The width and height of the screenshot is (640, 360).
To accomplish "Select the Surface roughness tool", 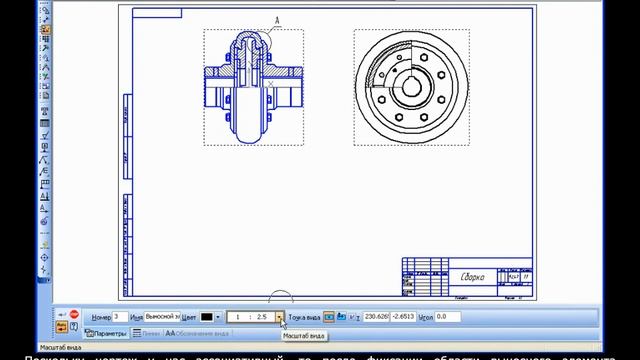I will (x=45, y=135).
